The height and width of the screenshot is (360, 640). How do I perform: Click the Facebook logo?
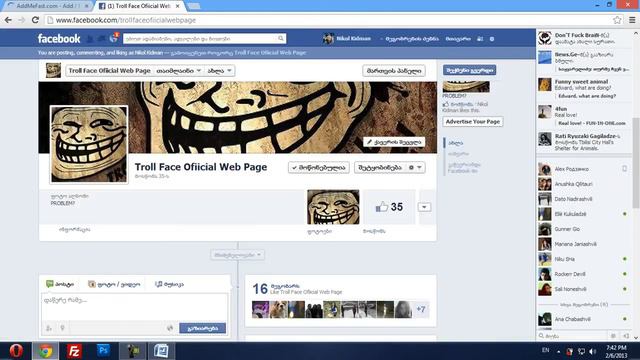59,39
